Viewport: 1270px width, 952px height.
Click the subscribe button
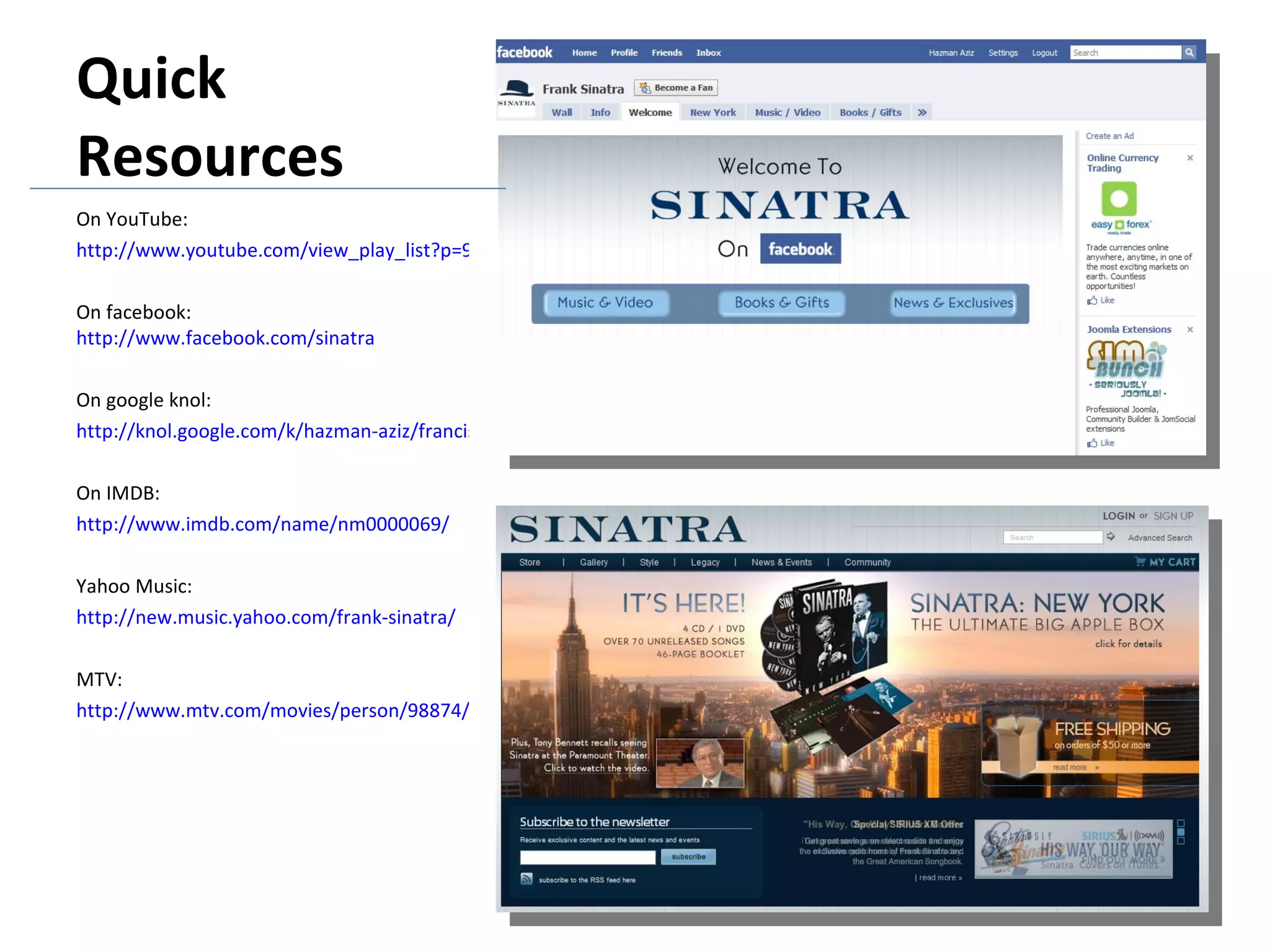pyautogui.click(x=688, y=857)
